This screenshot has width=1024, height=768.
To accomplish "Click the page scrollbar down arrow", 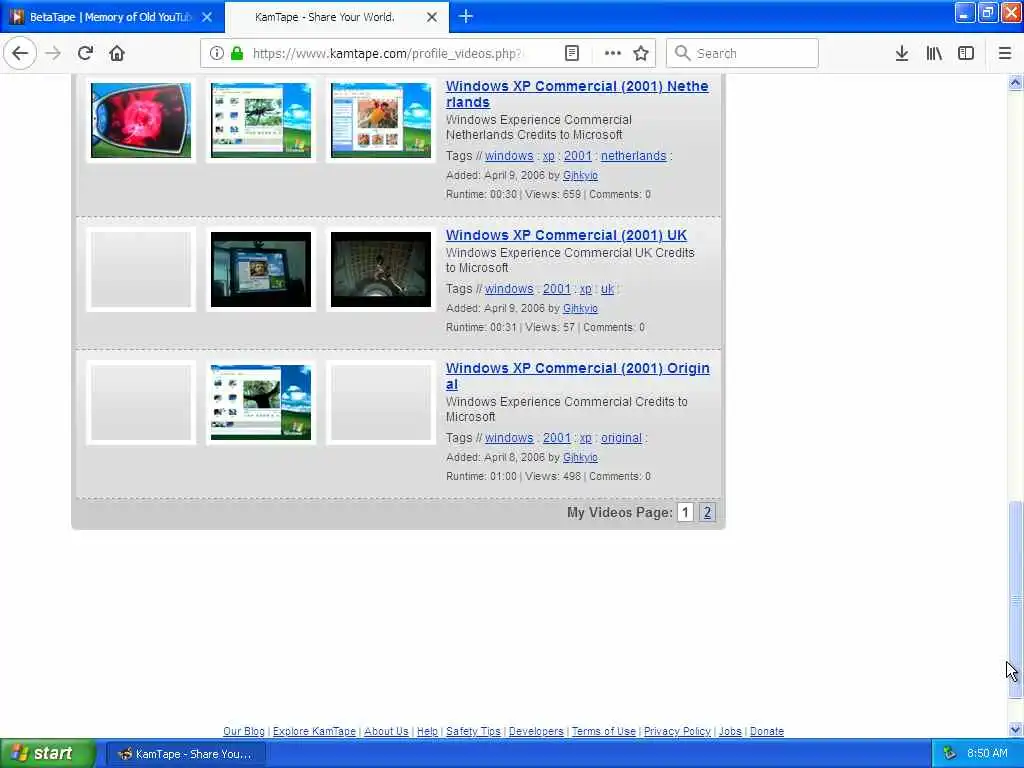I will pos(1016,729).
